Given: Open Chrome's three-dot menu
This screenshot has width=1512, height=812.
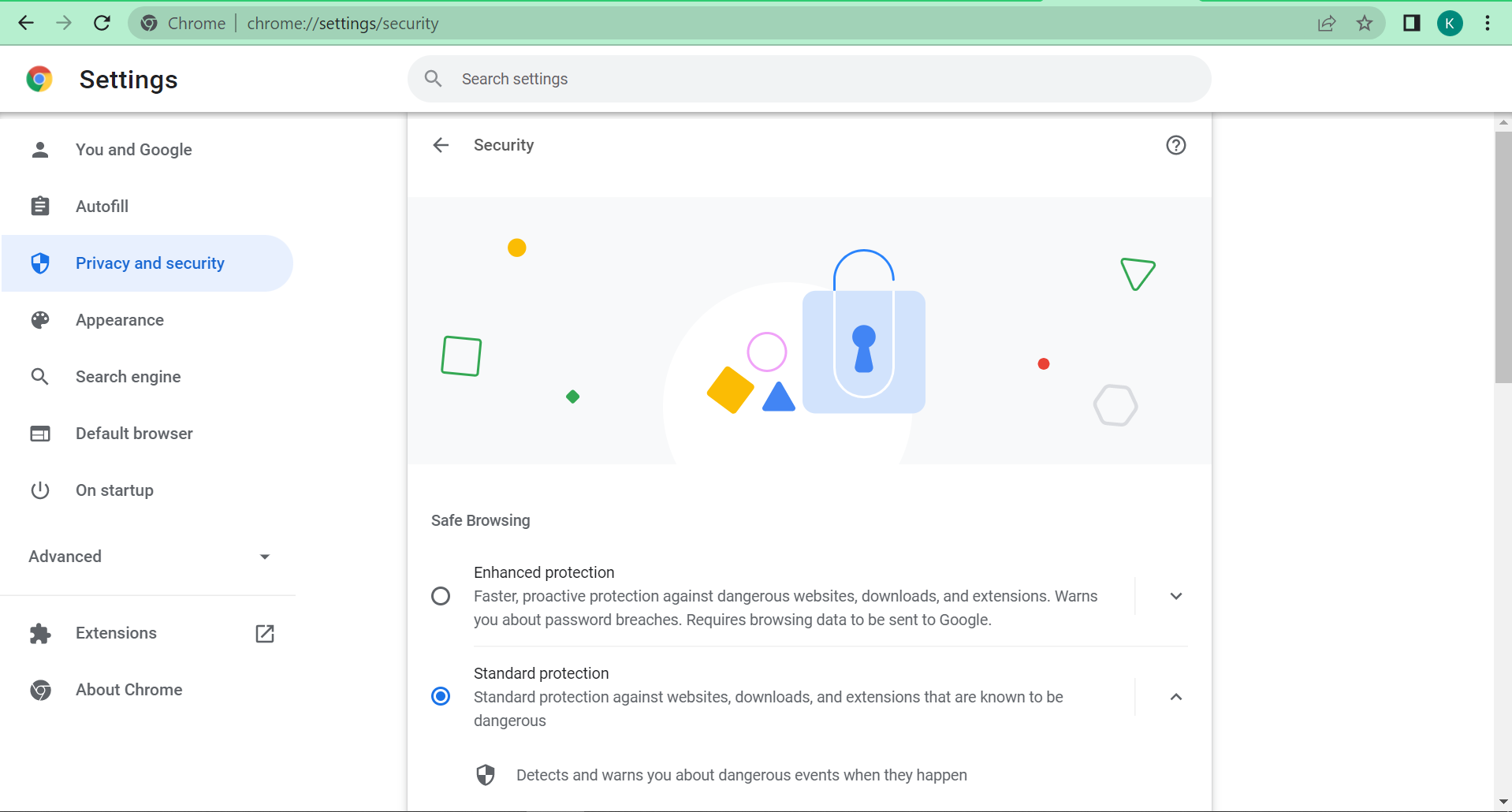Looking at the screenshot, I should click(x=1488, y=23).
